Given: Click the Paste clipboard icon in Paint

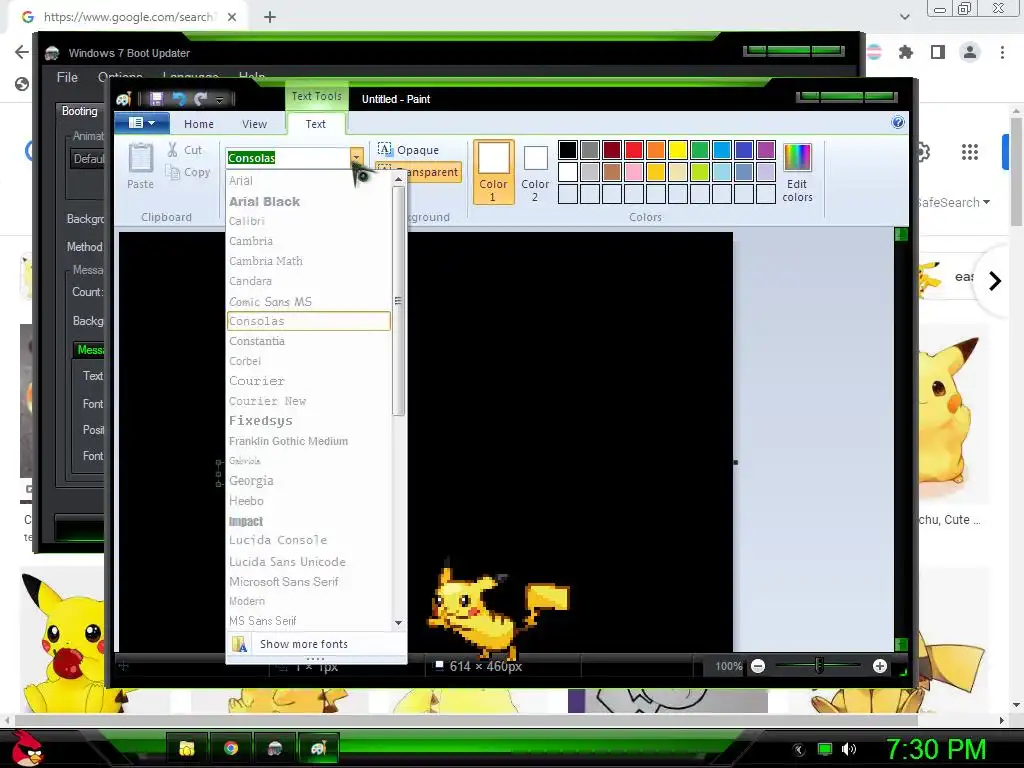Looking at the screenshot, I should pos(140,159).
